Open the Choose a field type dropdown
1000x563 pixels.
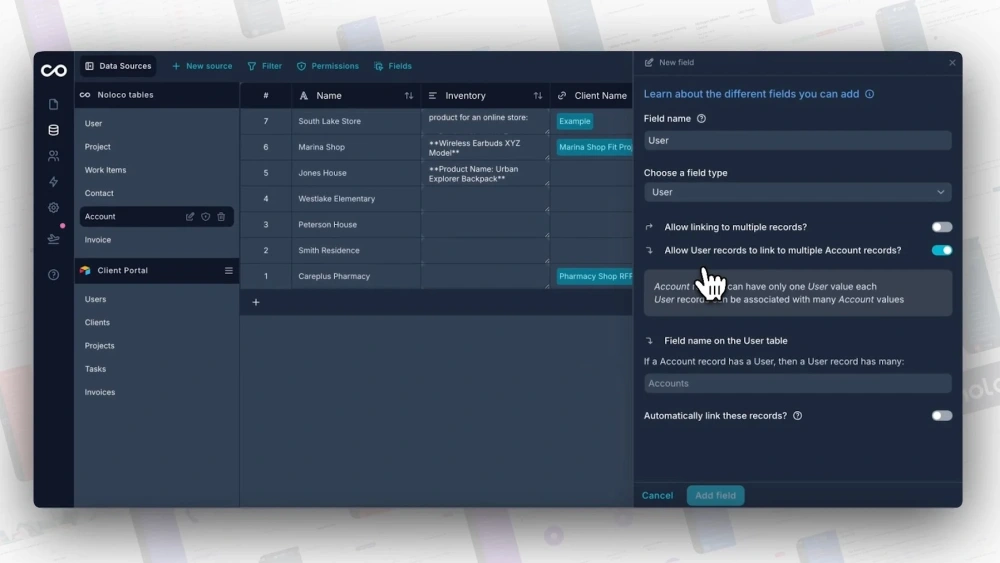[x=797, y=192]
